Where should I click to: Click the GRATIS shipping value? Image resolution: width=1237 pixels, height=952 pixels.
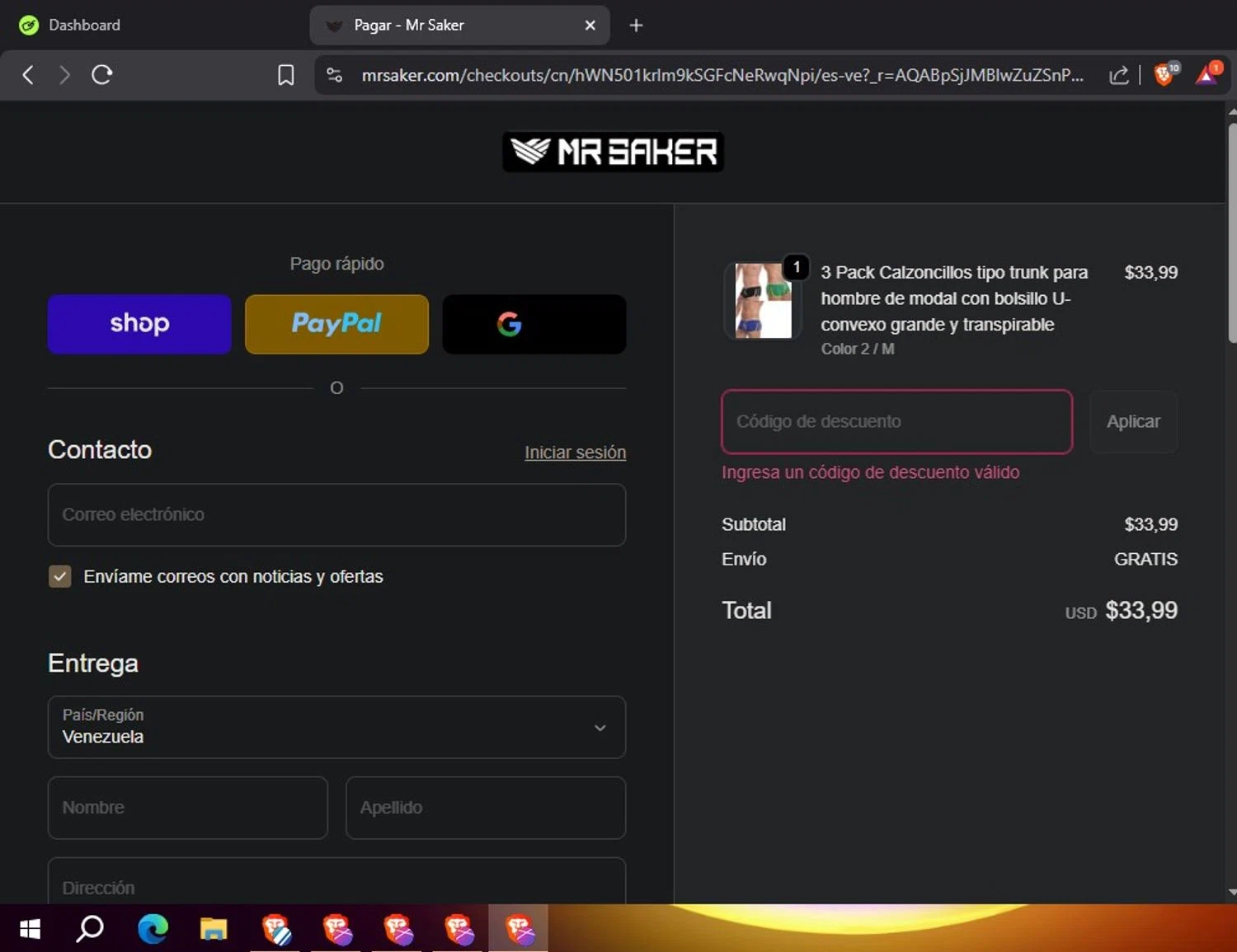point(1145,559)
